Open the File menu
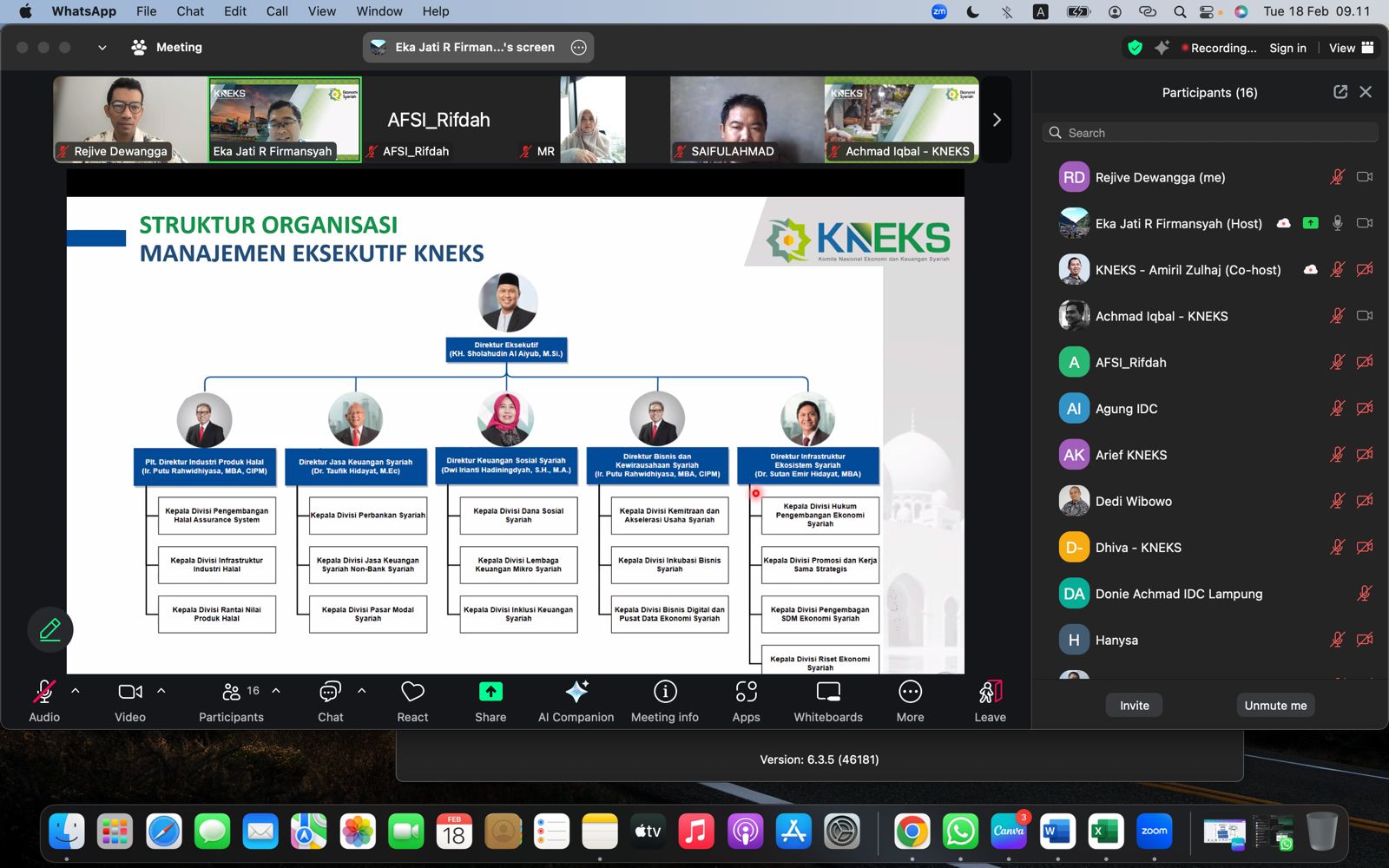This screenshot has height=868, width=1389. [147, 11]
